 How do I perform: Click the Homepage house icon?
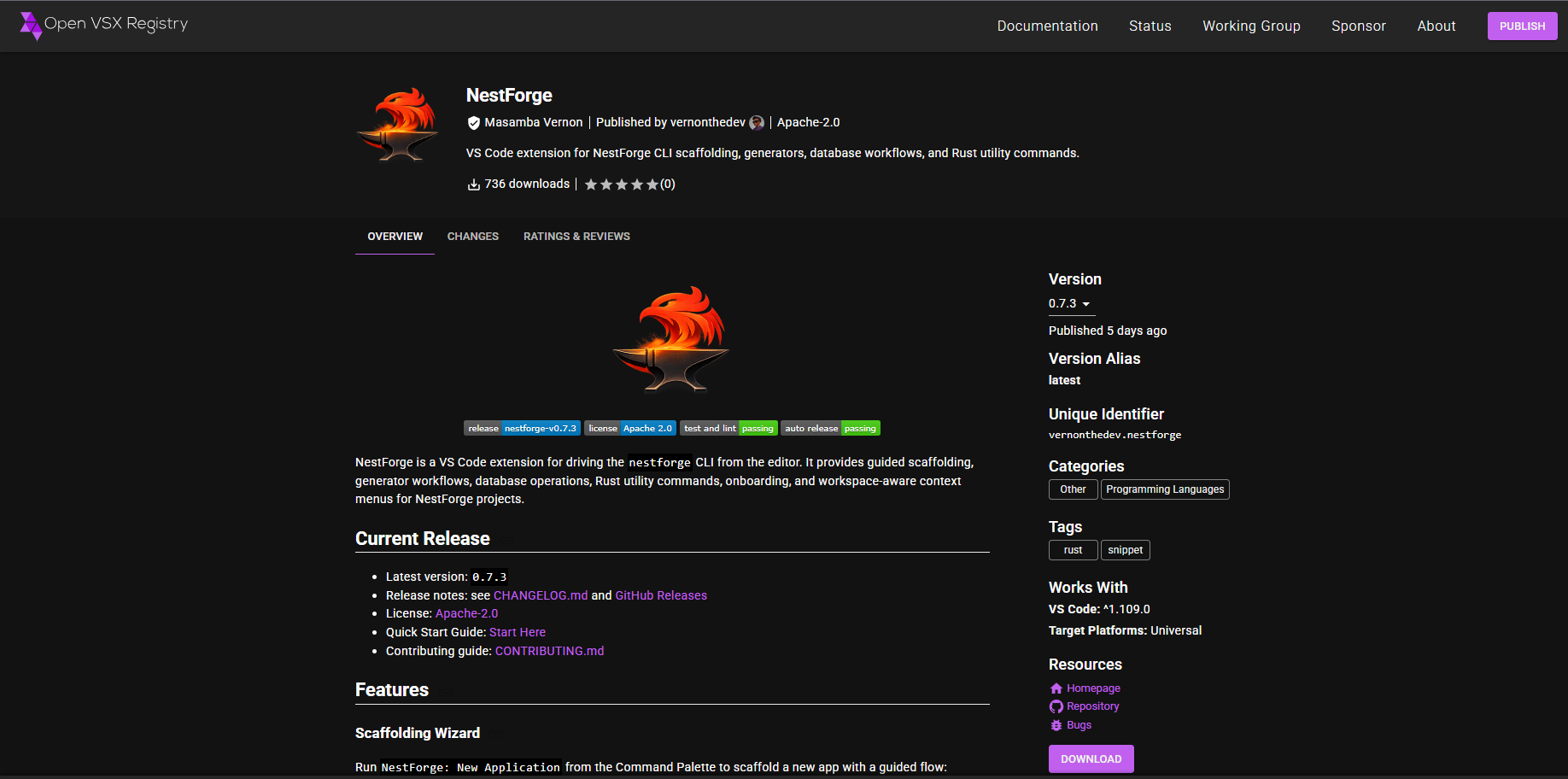coord(1056,688)
